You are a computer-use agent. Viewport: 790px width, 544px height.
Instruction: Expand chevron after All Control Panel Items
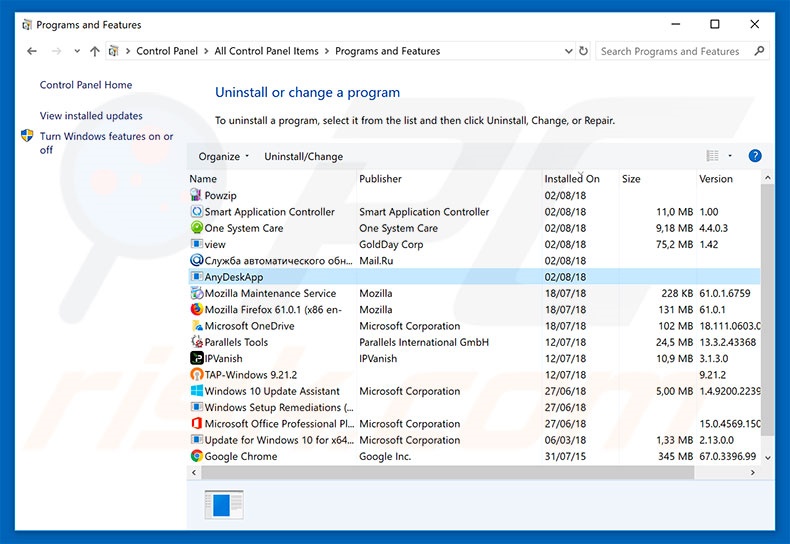click(x=327, y=51)
